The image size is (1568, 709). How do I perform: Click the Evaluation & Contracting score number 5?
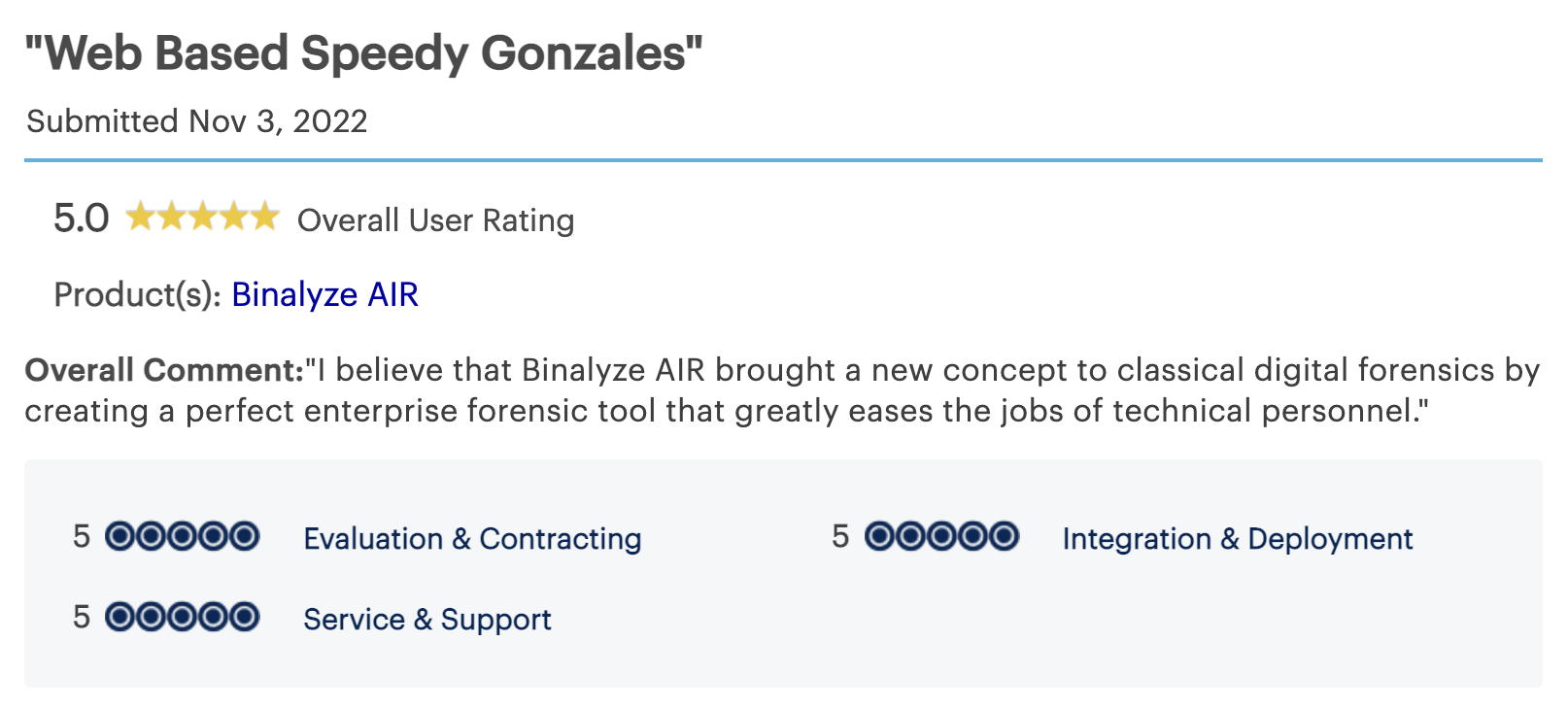coord(82,536)
